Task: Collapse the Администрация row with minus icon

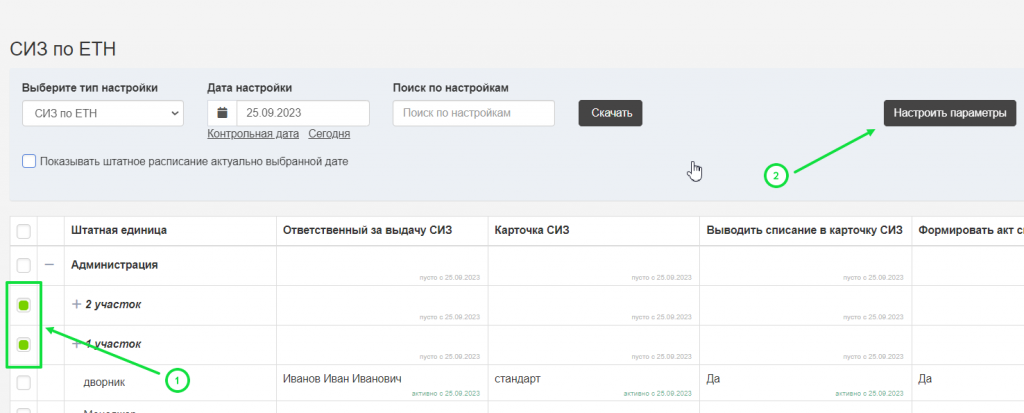Action: pos(50,265)
